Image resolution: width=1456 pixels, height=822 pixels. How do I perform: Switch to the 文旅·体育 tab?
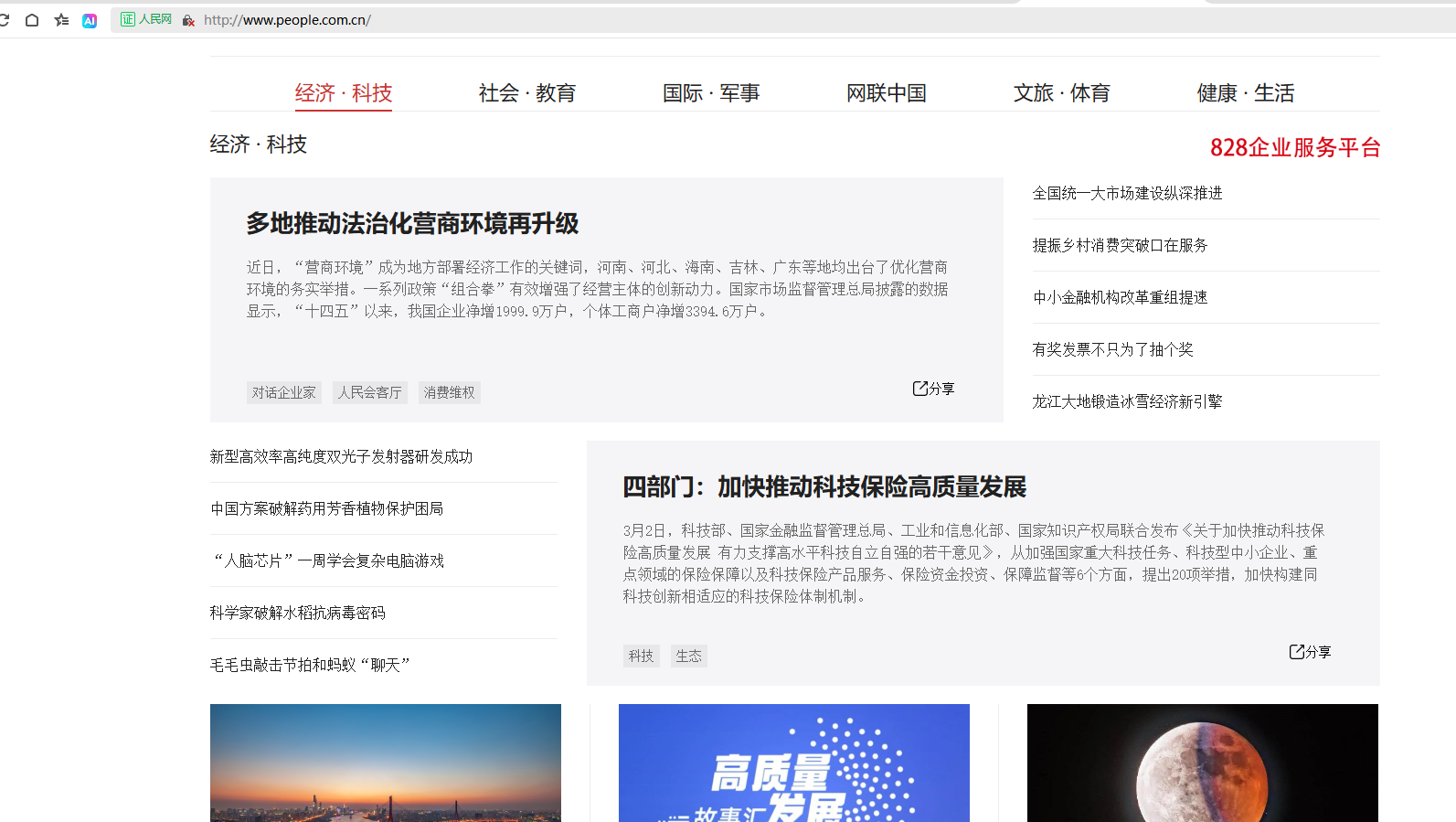click(1062, 93)
